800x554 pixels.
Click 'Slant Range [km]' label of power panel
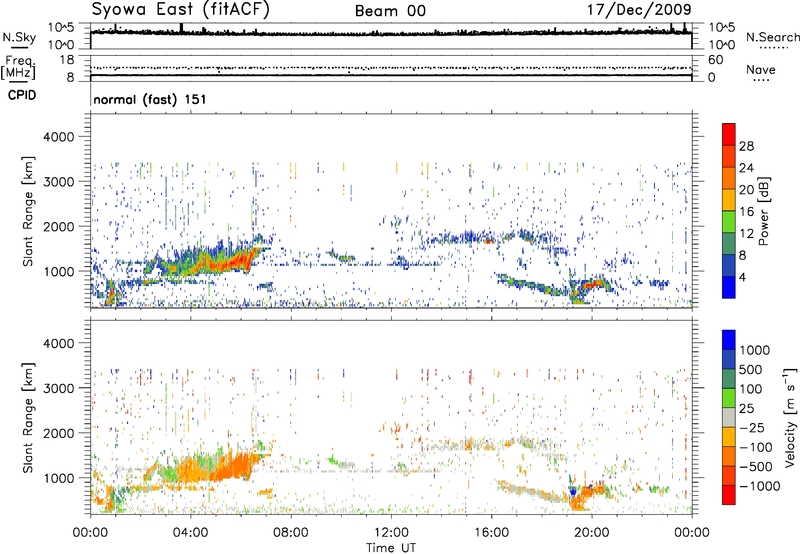coord(28,211)
